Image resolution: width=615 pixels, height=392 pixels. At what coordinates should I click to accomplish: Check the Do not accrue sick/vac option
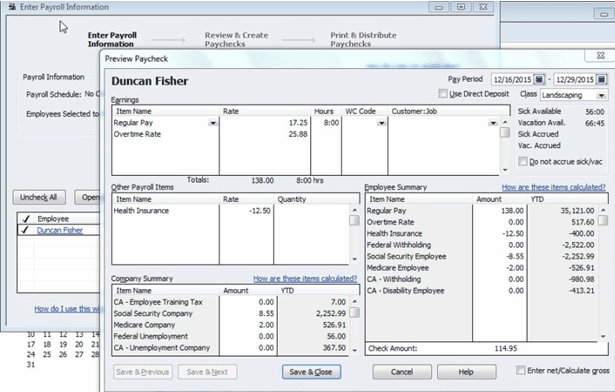[x=523, y=161]
